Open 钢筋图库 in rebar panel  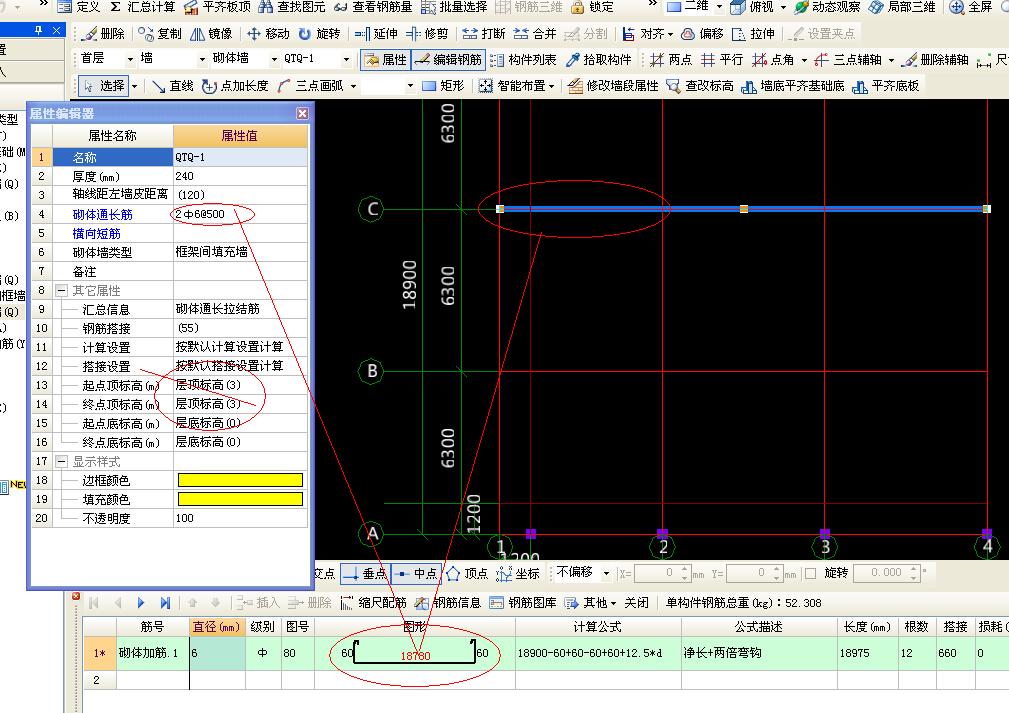point(523,603)
